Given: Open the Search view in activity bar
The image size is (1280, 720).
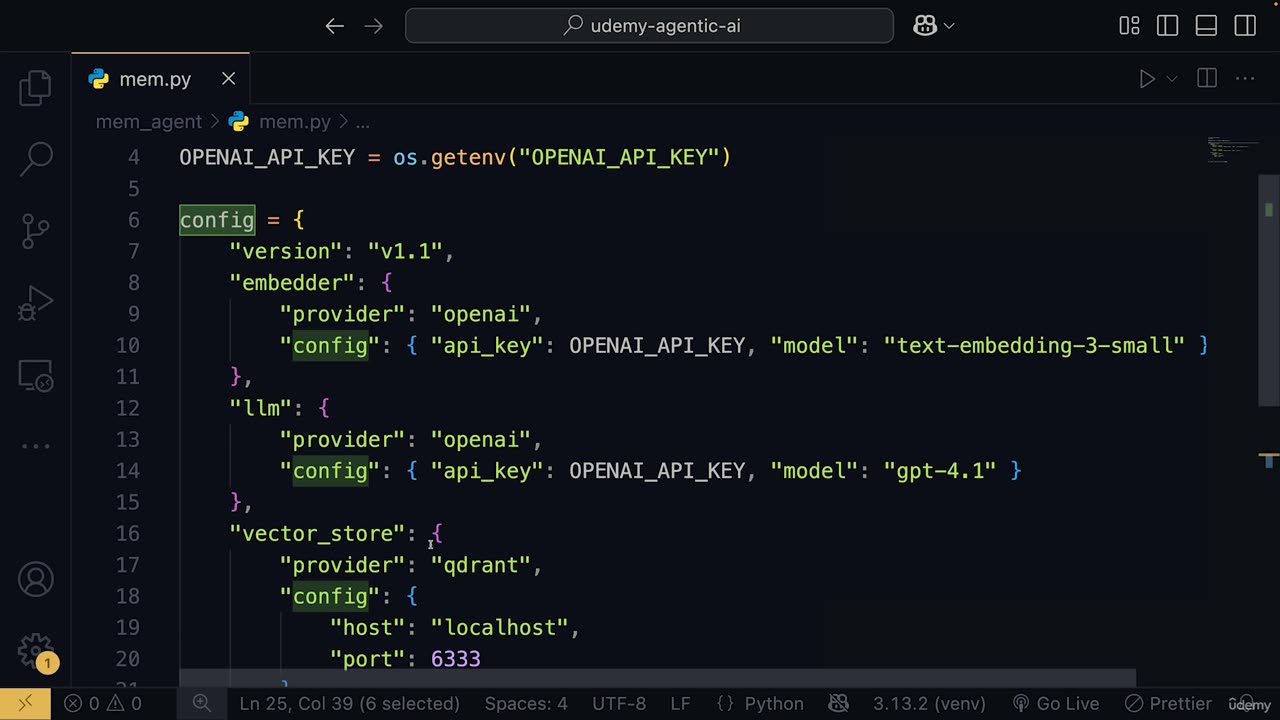Looking at the screenshot, I should pos(36,159).
